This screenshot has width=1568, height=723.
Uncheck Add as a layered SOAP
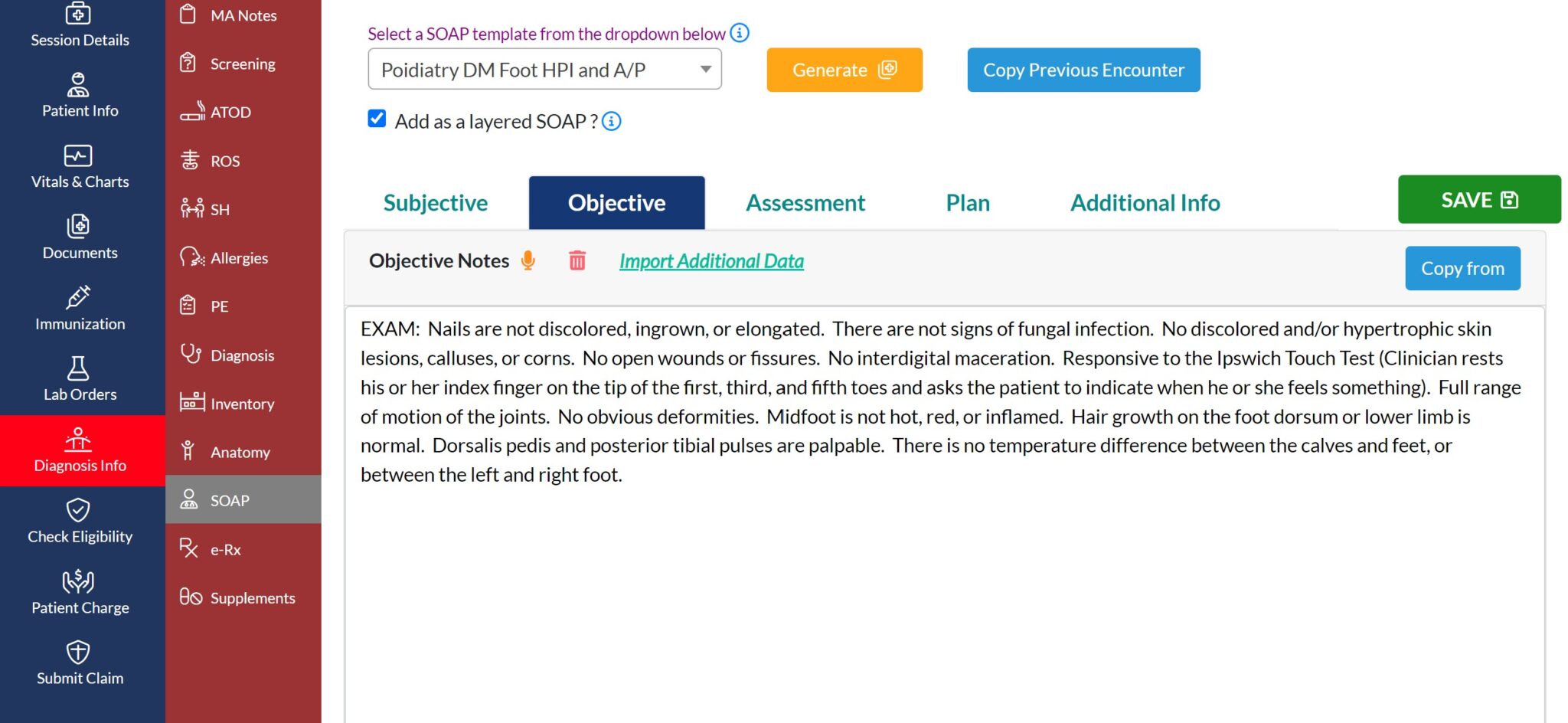tap(377, 119)
